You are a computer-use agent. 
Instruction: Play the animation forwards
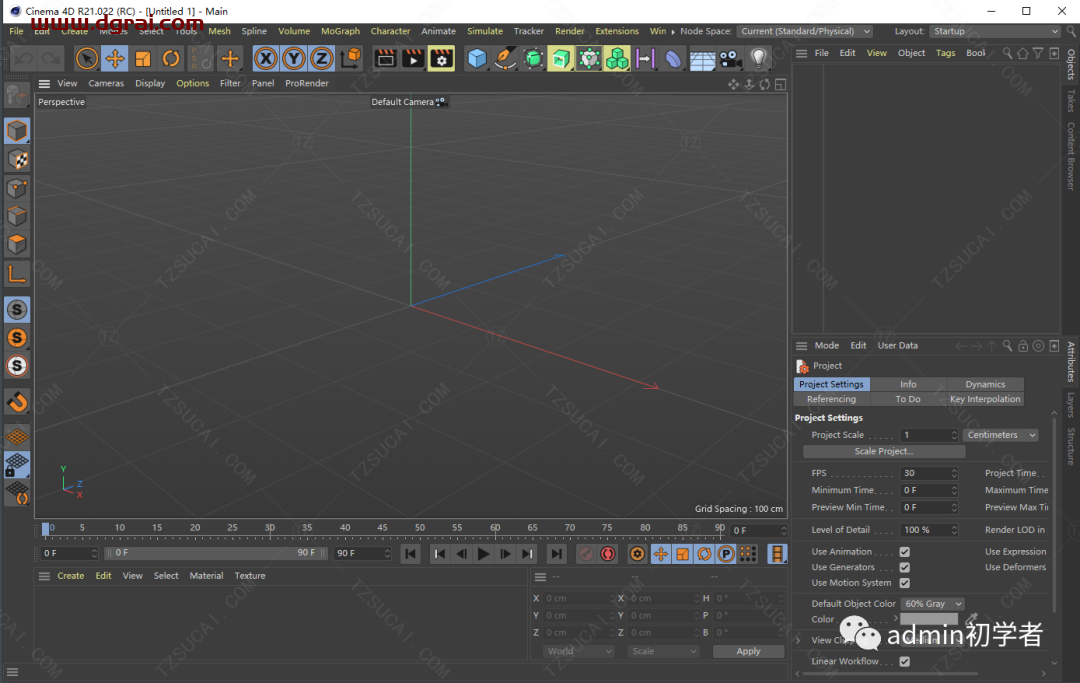pyautogui.click(x=484, y=554)
